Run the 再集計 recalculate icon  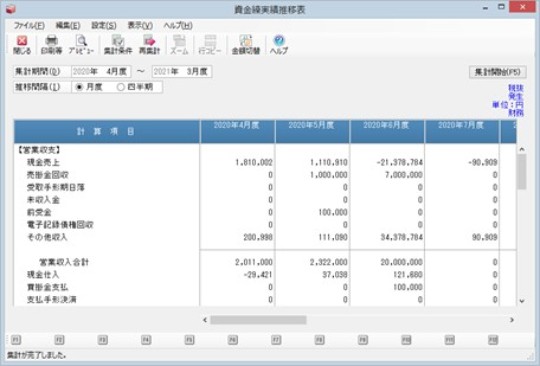click(x=149, y=45)
